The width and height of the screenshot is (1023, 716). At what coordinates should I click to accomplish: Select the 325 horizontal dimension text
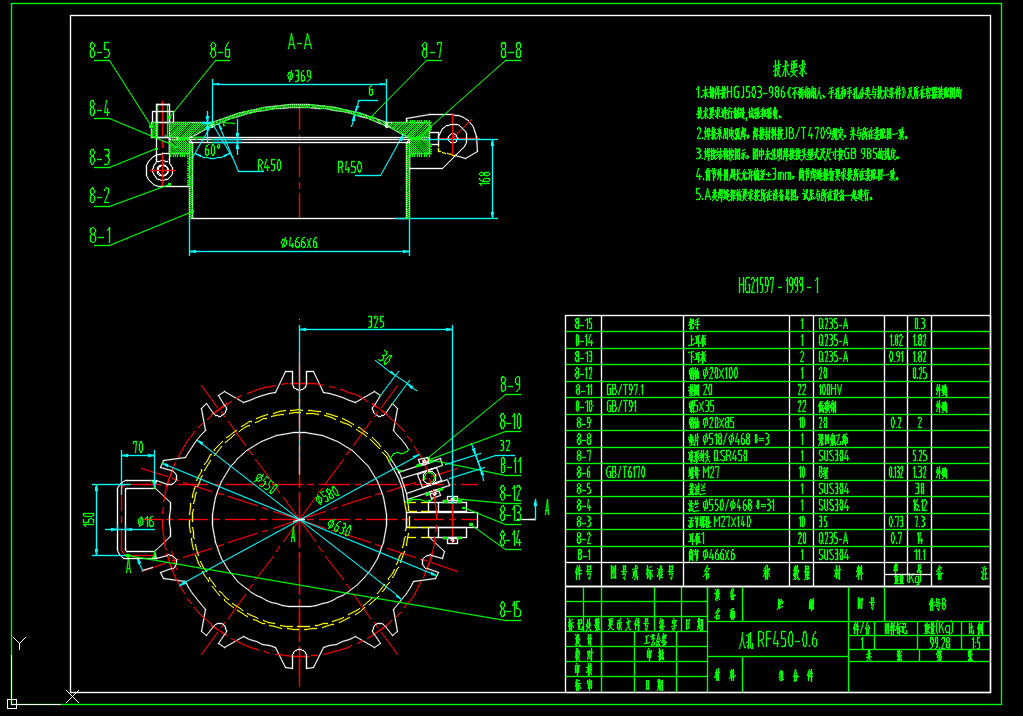[x=375, y=322]
